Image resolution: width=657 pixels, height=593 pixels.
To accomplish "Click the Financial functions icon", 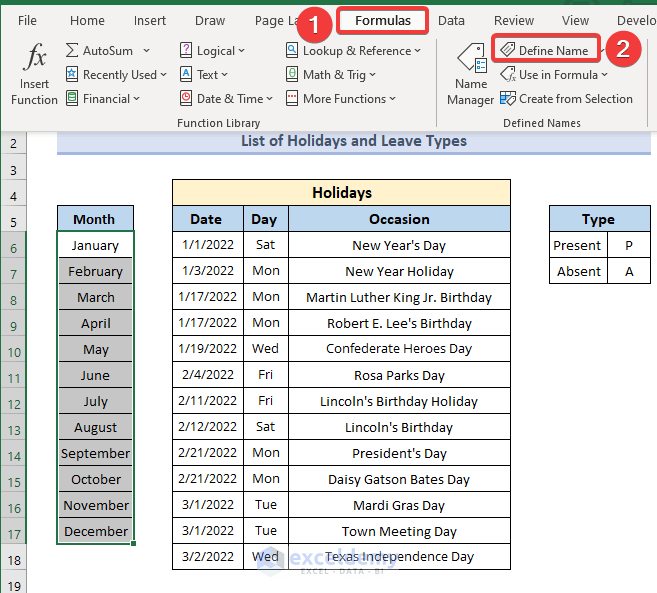I will pos(72,98).
